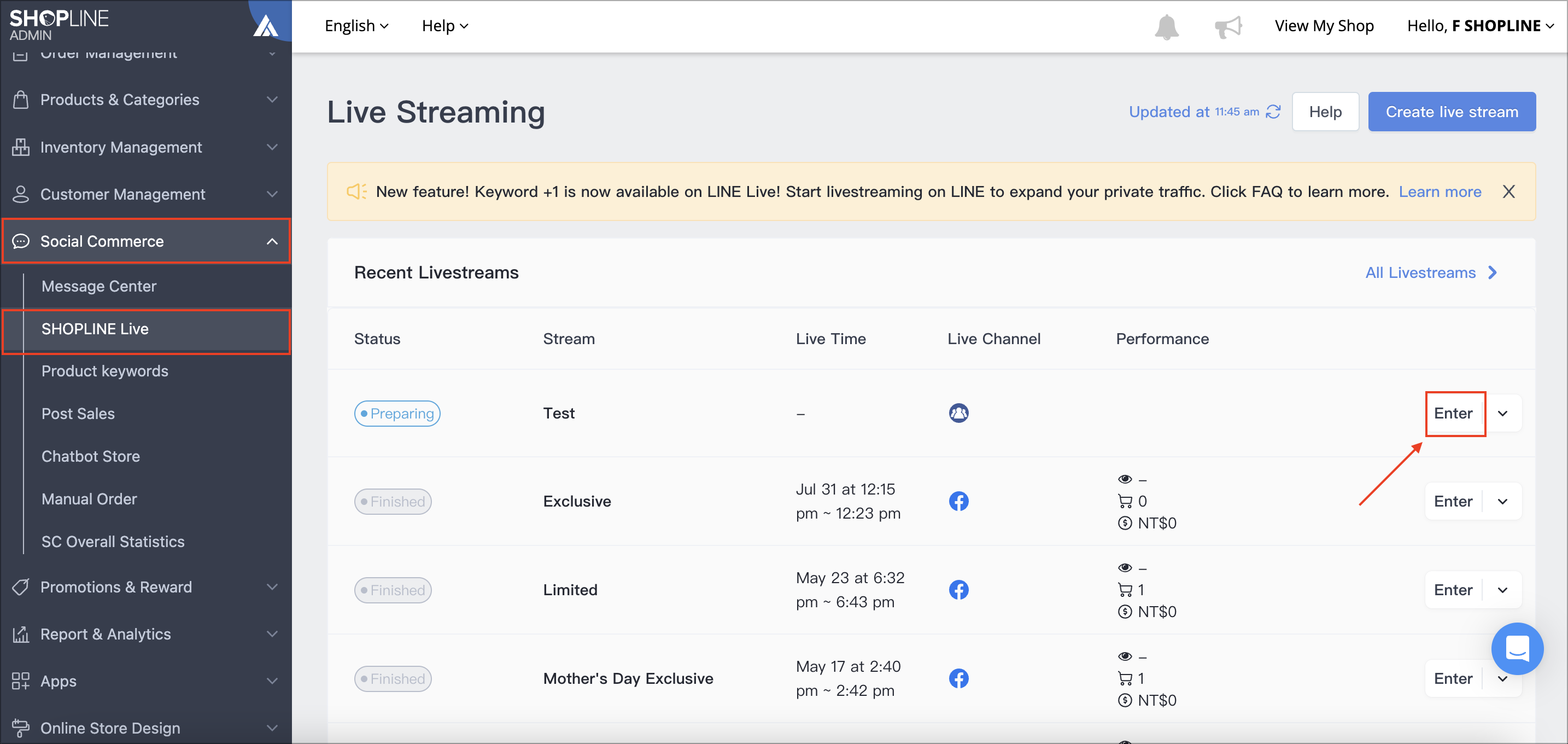Click the Finished badge in Limited row
Image resolution: width=1568 pixels, height=744 pixels.
pyautogui.click(x=393, y=591)
